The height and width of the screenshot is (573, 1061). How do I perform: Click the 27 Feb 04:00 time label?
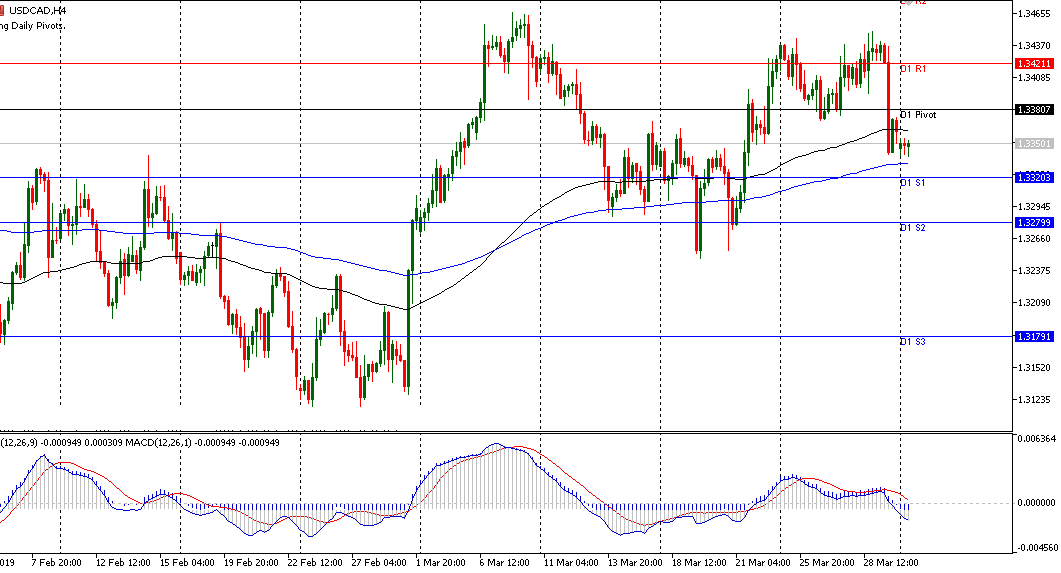click(379, 563)
